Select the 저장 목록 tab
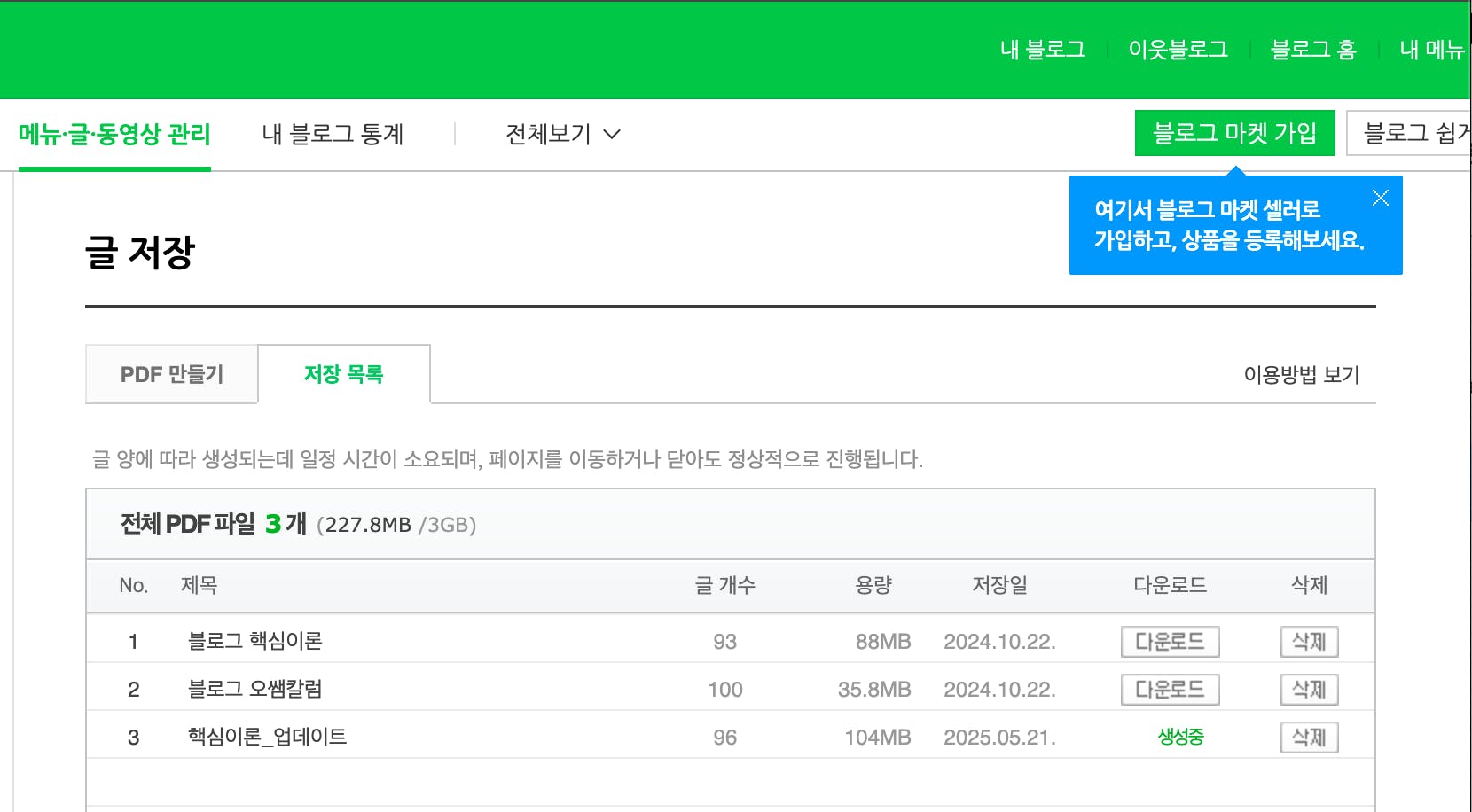 344,374
